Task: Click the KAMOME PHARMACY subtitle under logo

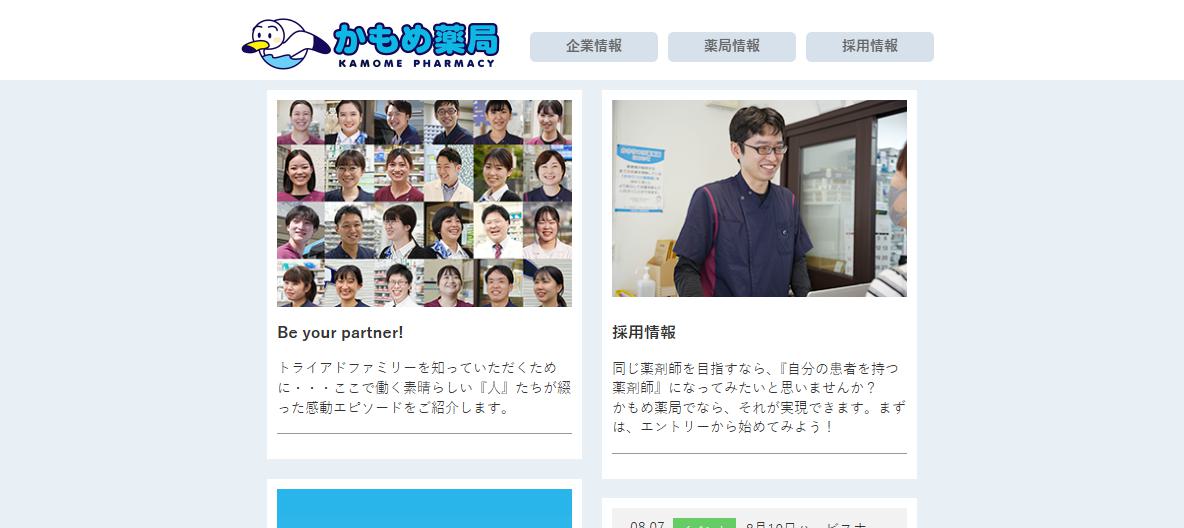Action: point(417,63)
